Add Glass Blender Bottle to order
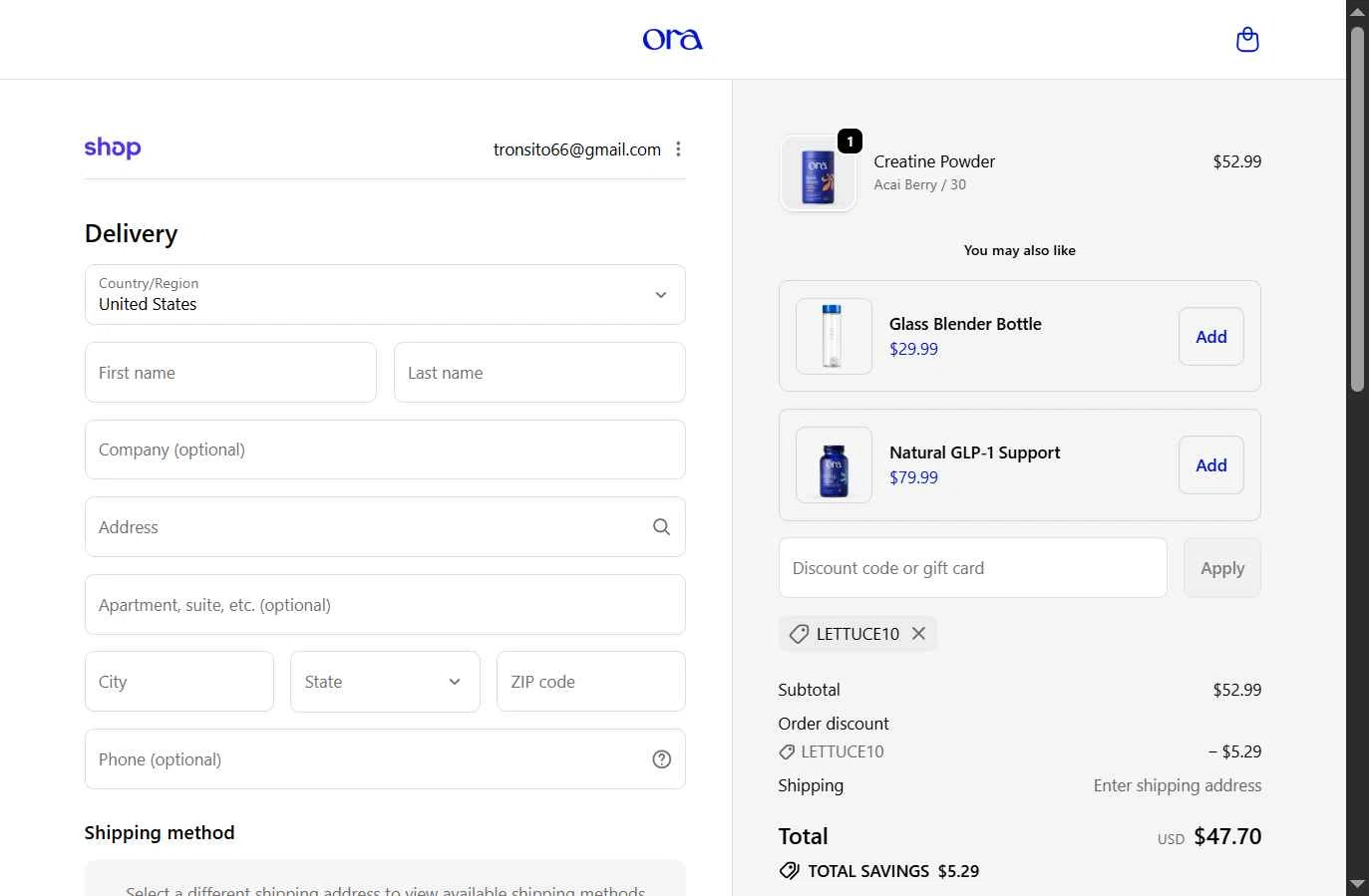1369x896 pixels. pos(1211,337)
